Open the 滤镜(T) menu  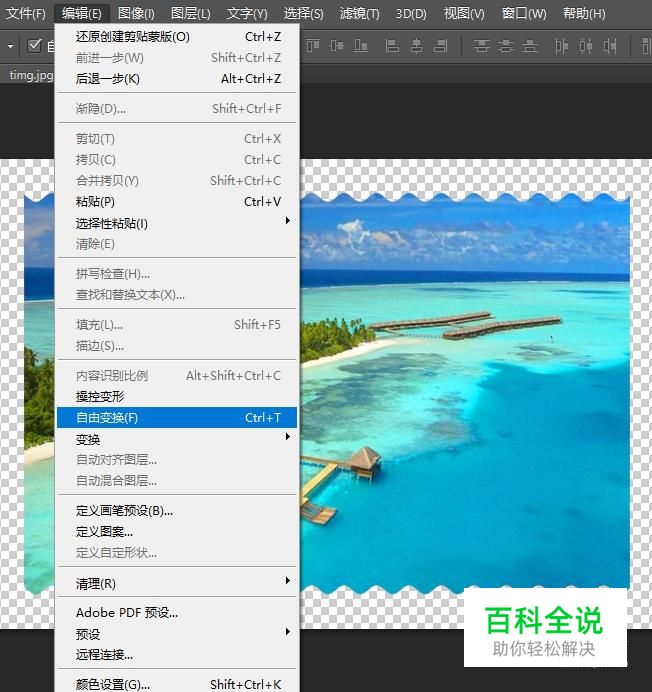(359, 14)
